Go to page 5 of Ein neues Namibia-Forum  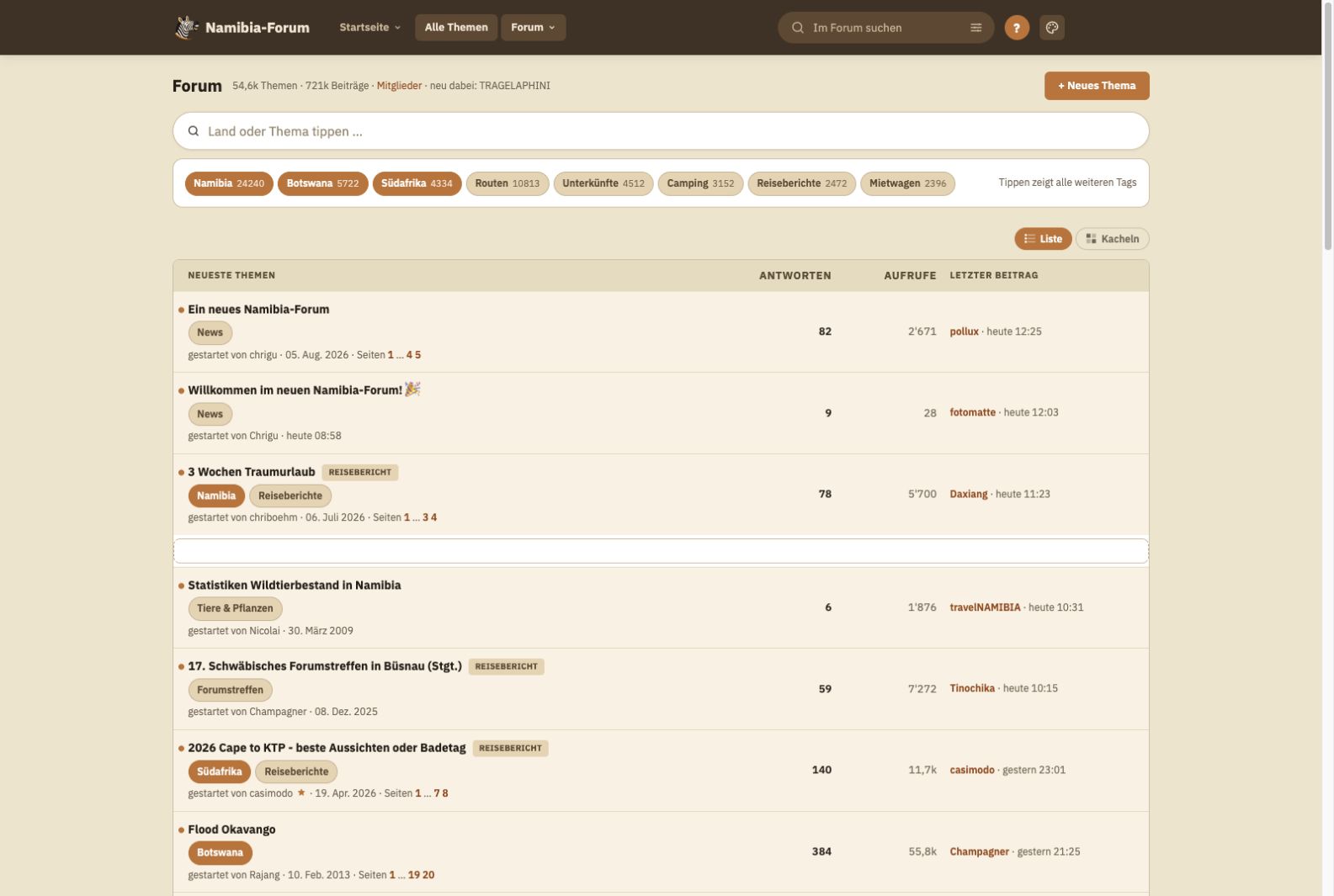pos(417,355)
